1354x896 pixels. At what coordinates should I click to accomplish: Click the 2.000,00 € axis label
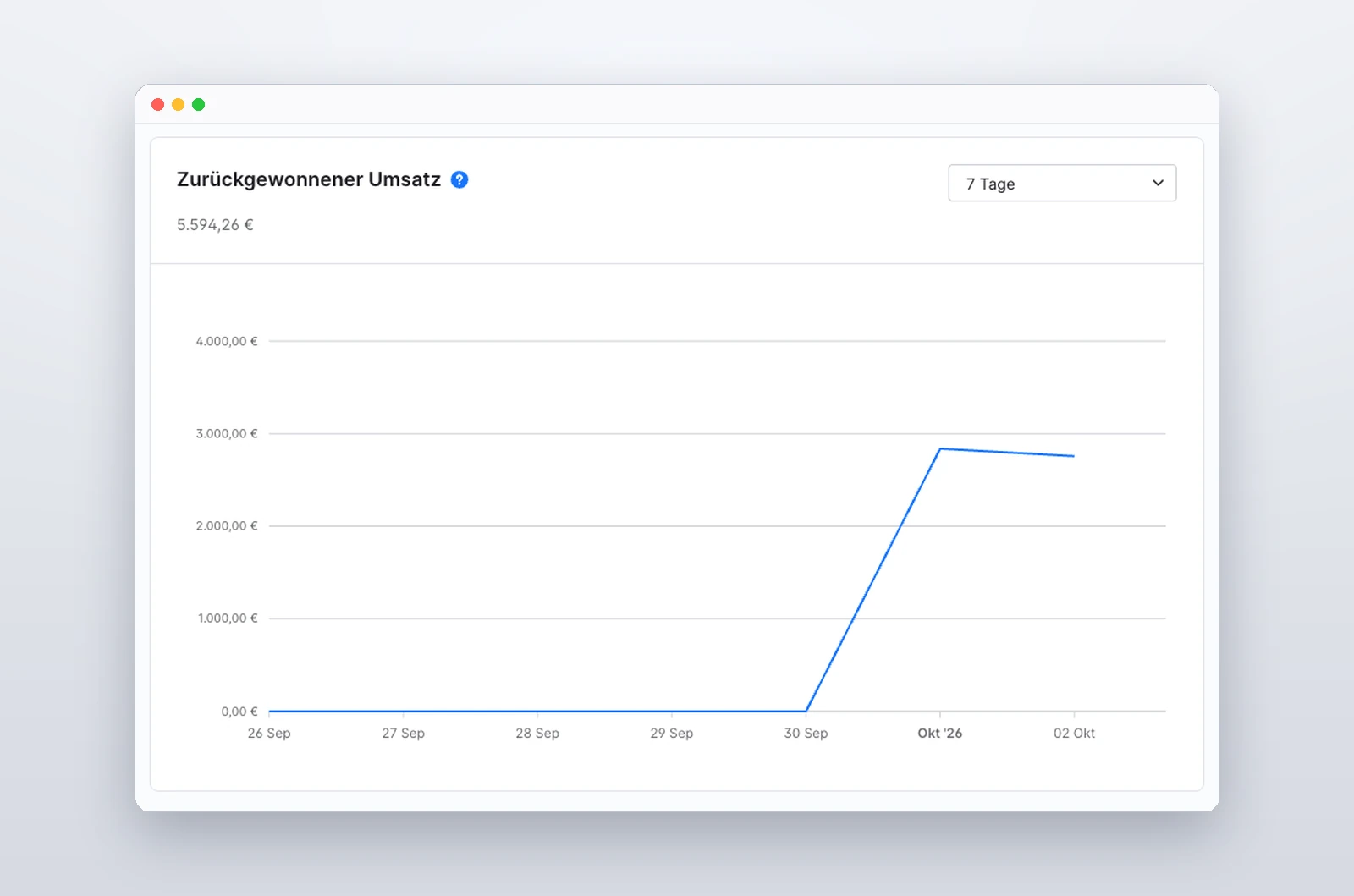click(227, 525)
